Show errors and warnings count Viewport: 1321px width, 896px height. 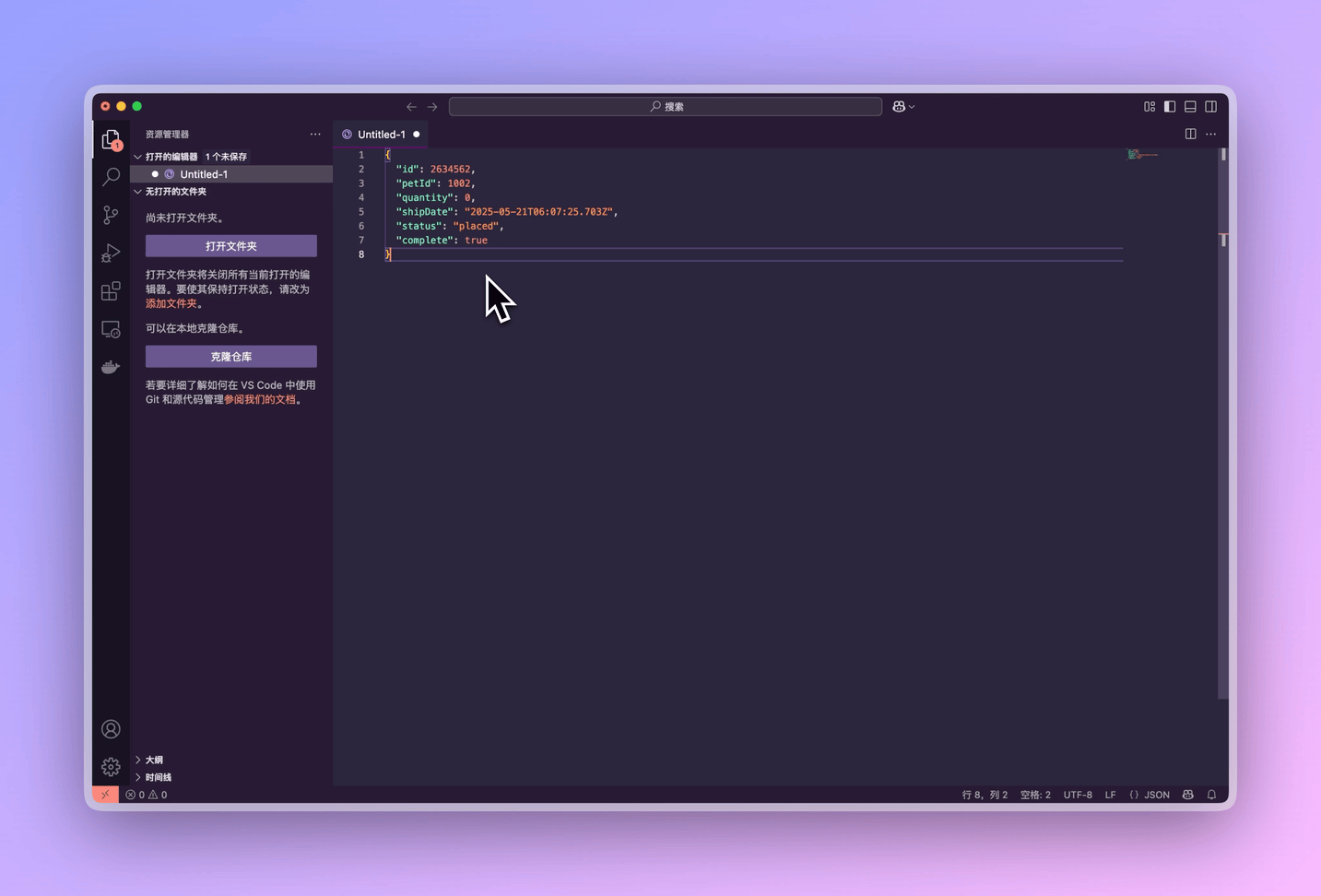pyautogui.click(x=147, y=795)
